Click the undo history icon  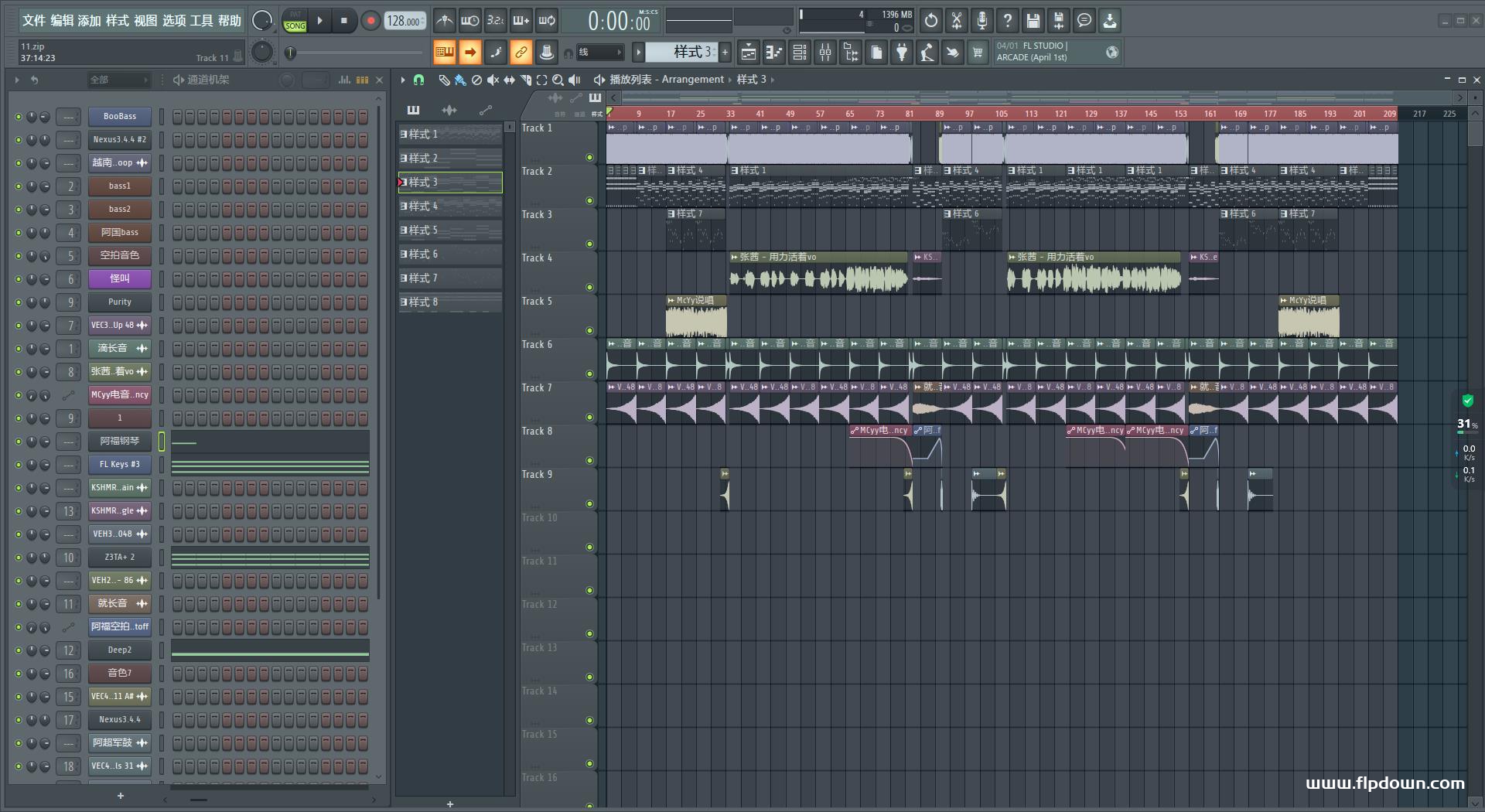[931, 21]
